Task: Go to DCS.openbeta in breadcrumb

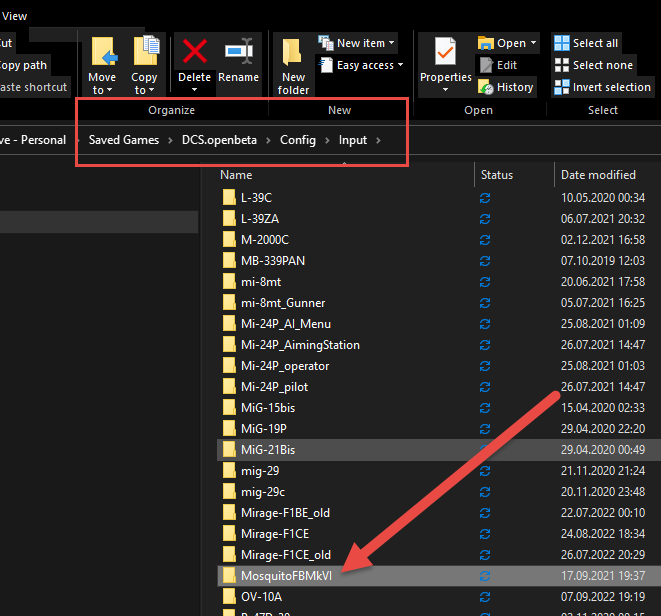Action: (x=219, y=140)
